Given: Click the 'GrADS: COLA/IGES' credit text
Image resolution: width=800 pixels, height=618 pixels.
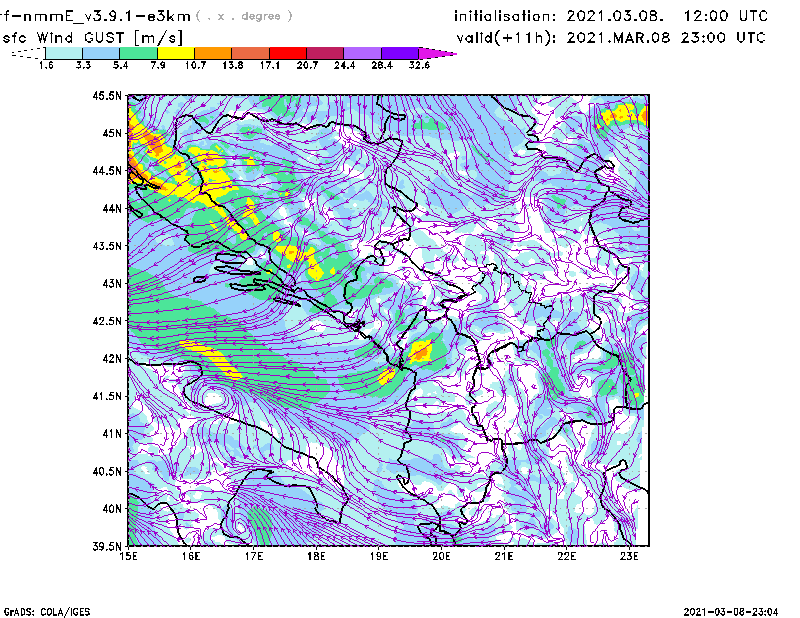Looking at the screenshot, I should pyautogui.click(x=47, y=612).
